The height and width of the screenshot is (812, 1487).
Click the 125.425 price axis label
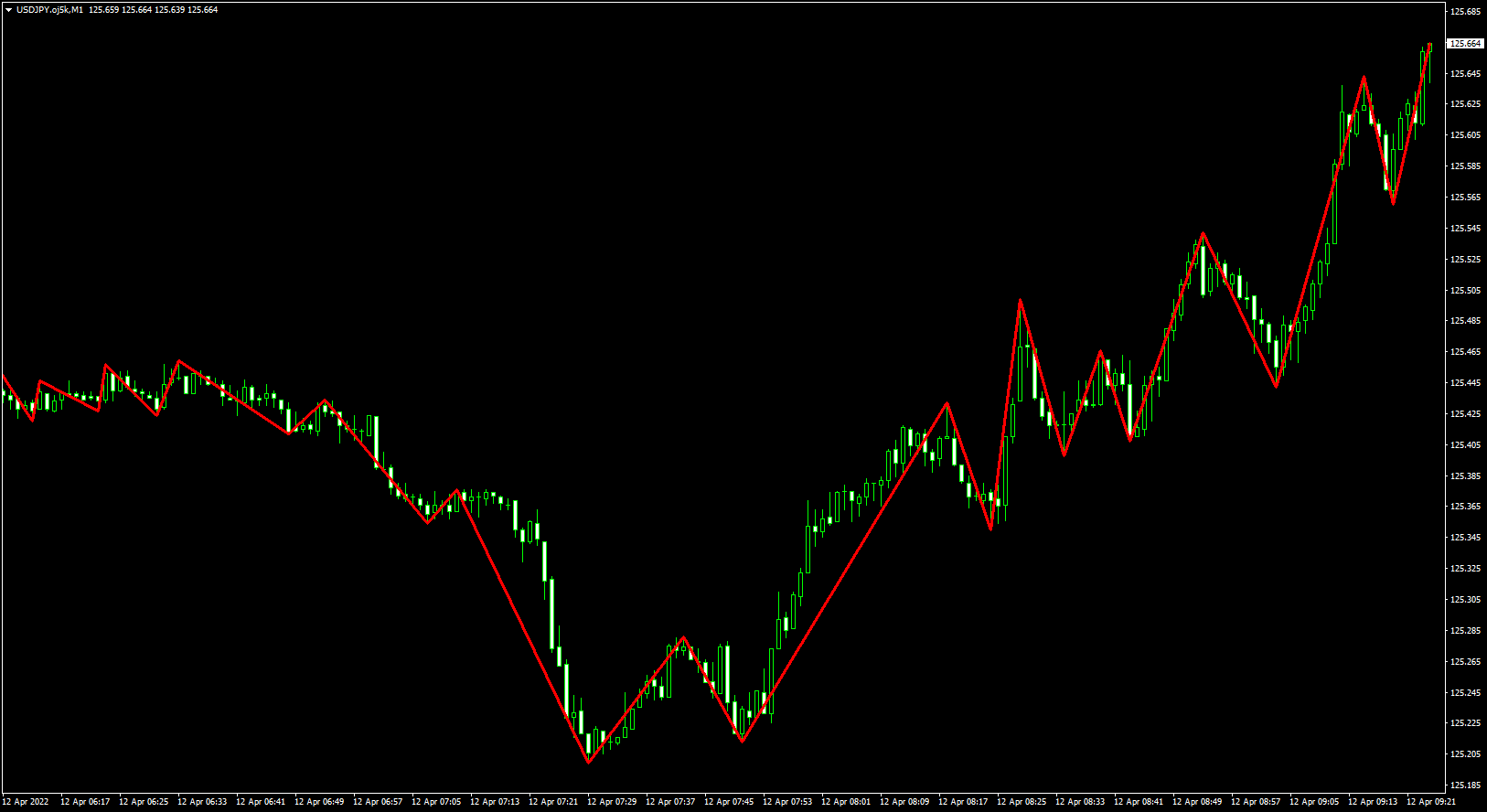(x=1466, y=414)
